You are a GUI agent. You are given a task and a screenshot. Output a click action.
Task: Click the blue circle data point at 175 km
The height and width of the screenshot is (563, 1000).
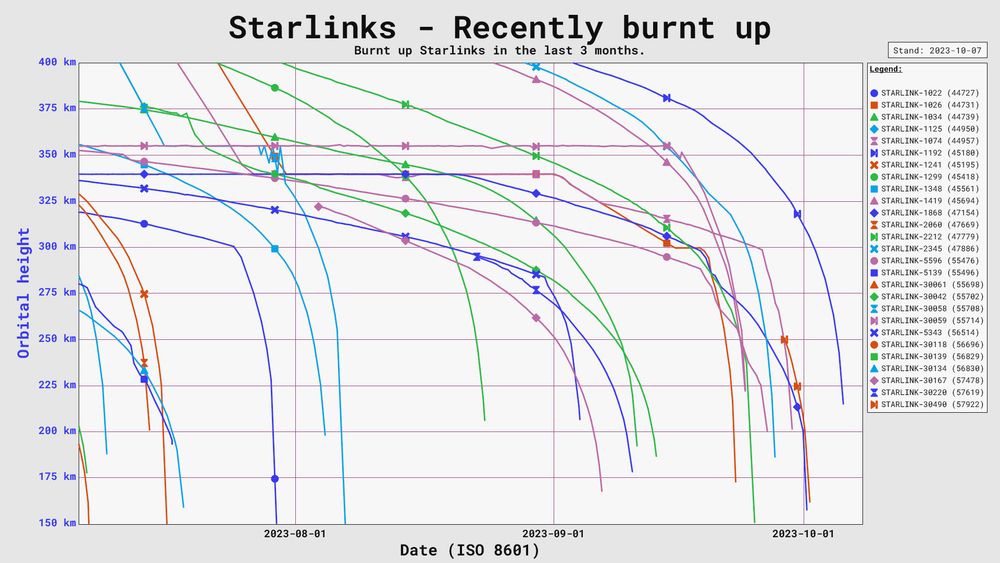pos(275,479)
